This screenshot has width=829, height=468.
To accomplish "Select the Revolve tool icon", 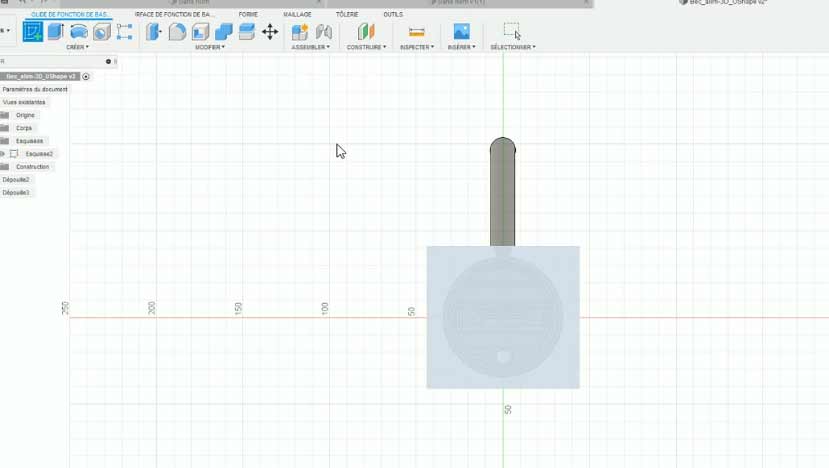I will [x=79, y=32].
